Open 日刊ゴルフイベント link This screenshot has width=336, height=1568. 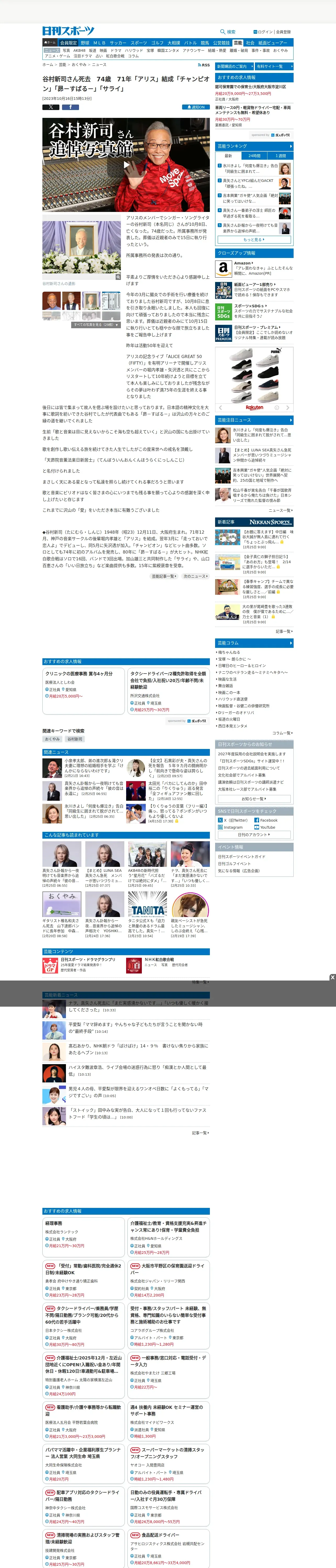(x=234, y=864)
